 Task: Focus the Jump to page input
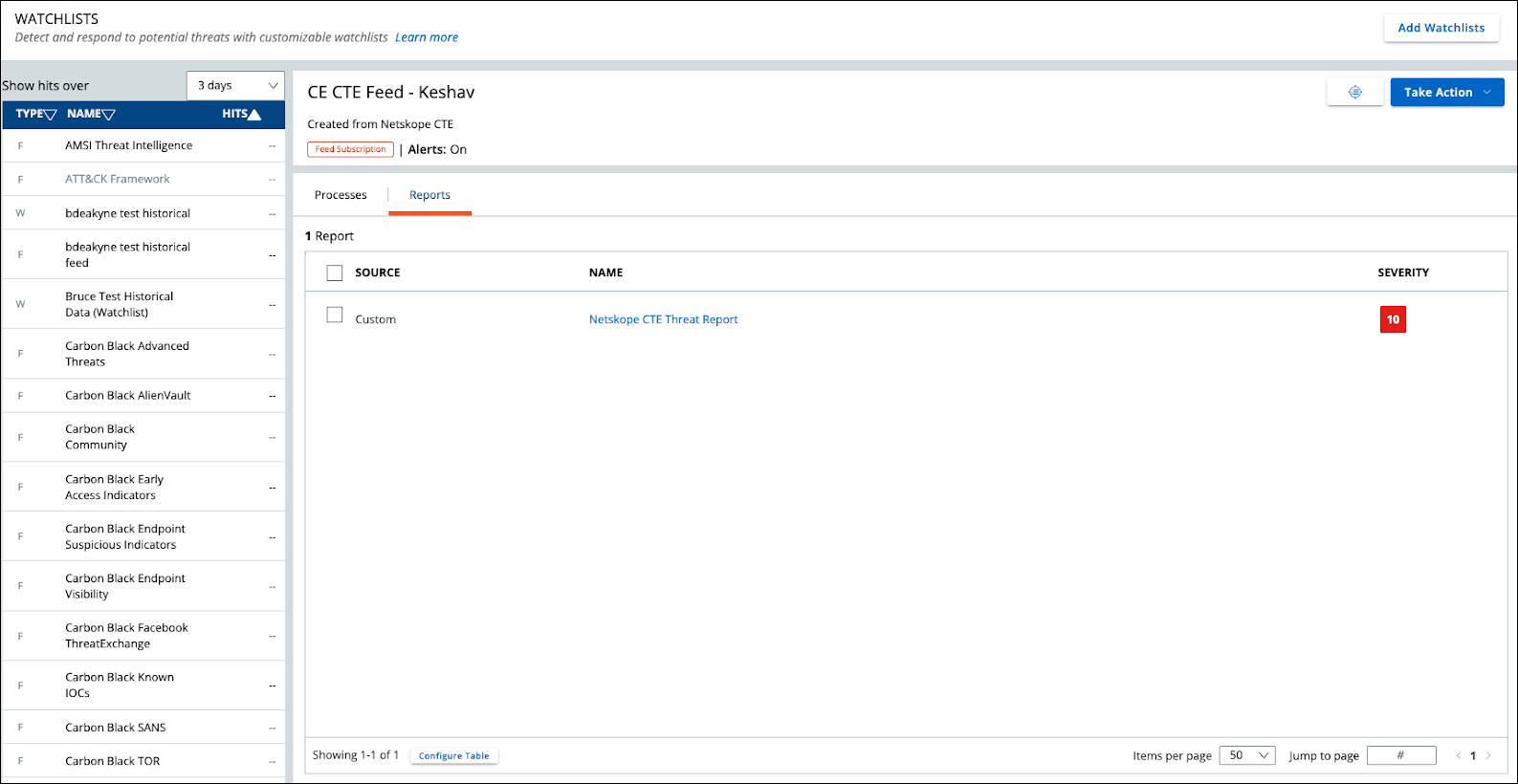[1401, 755]
